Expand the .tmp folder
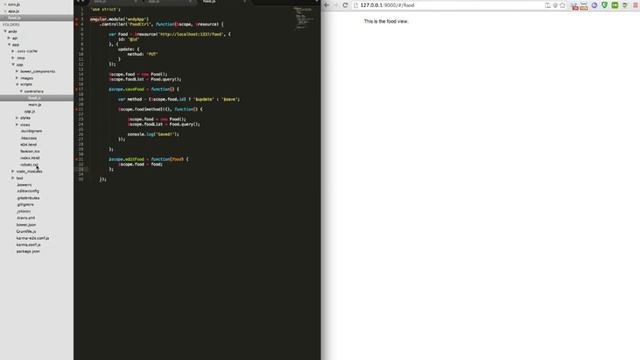The image size is (640, 360). click(13, 58)
